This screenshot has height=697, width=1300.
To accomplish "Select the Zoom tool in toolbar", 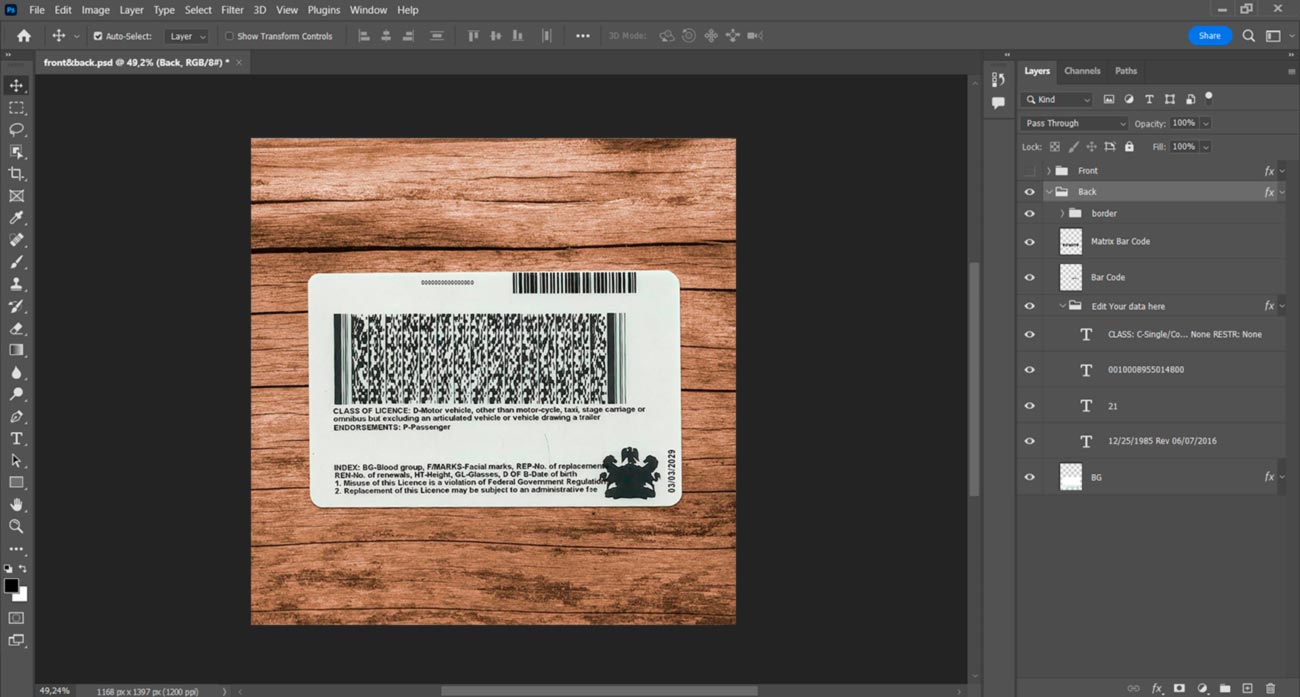I will point(16,526).
